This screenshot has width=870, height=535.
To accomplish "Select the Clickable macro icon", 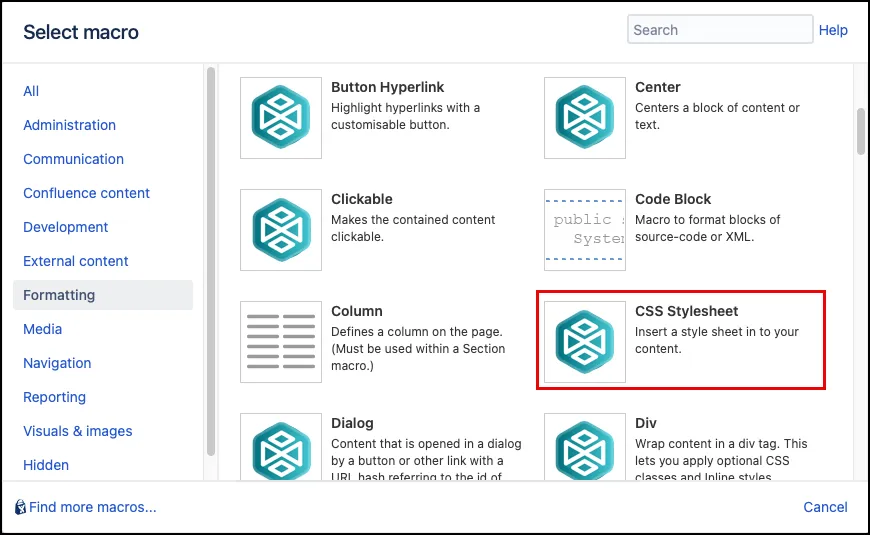I will pyautogui.click(x=281, y=230).
